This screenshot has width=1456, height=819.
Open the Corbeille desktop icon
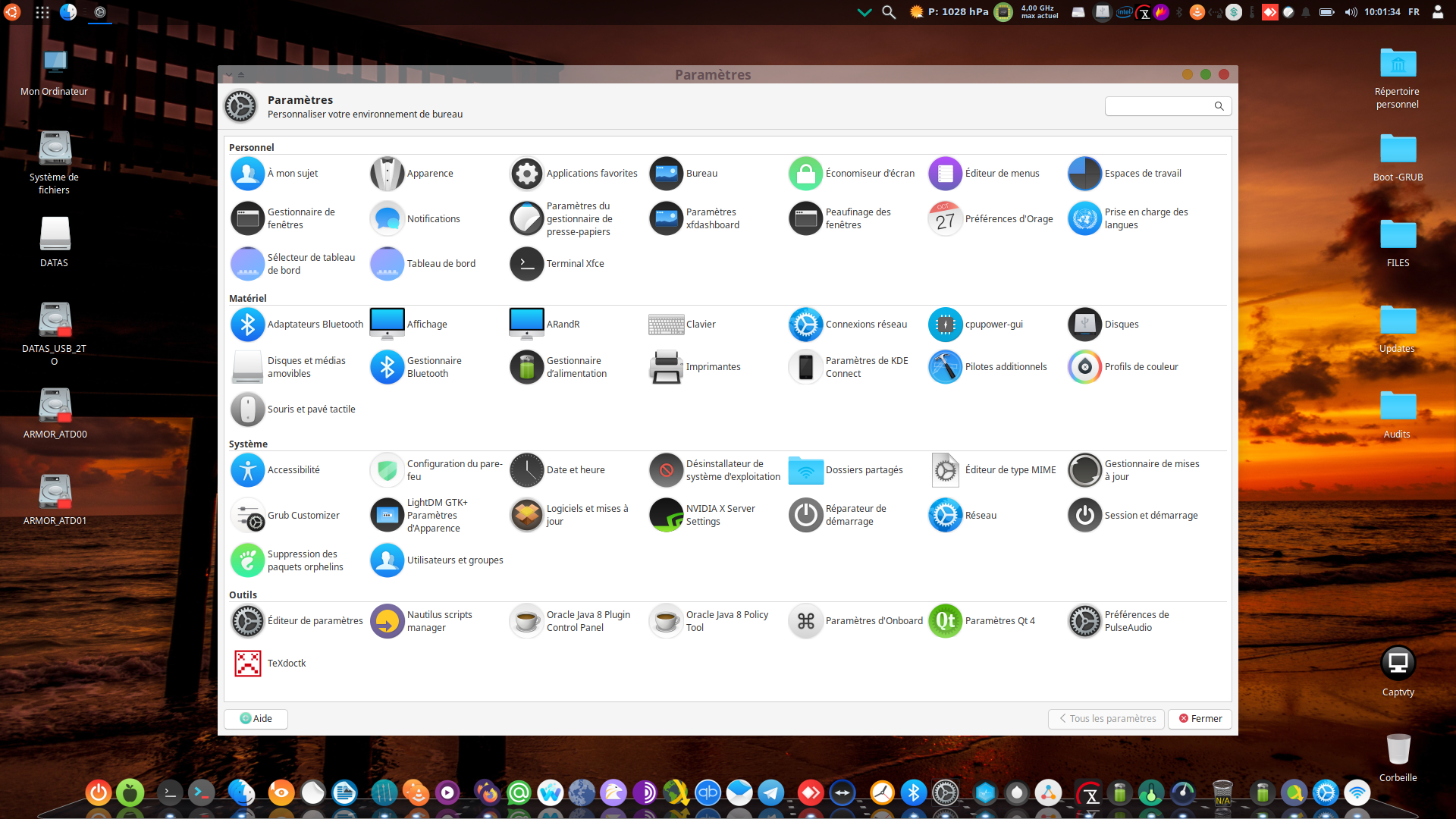point(1398,751)
